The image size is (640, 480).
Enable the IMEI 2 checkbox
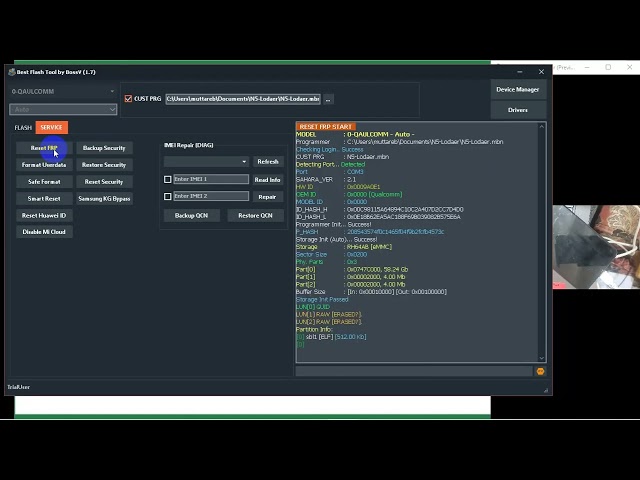167,196
